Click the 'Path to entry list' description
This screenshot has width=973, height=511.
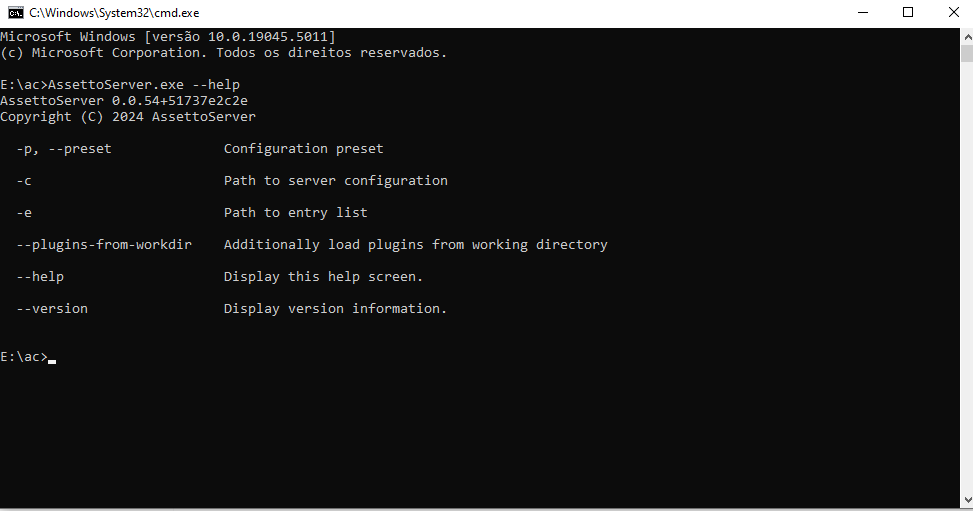coord(295,212)
